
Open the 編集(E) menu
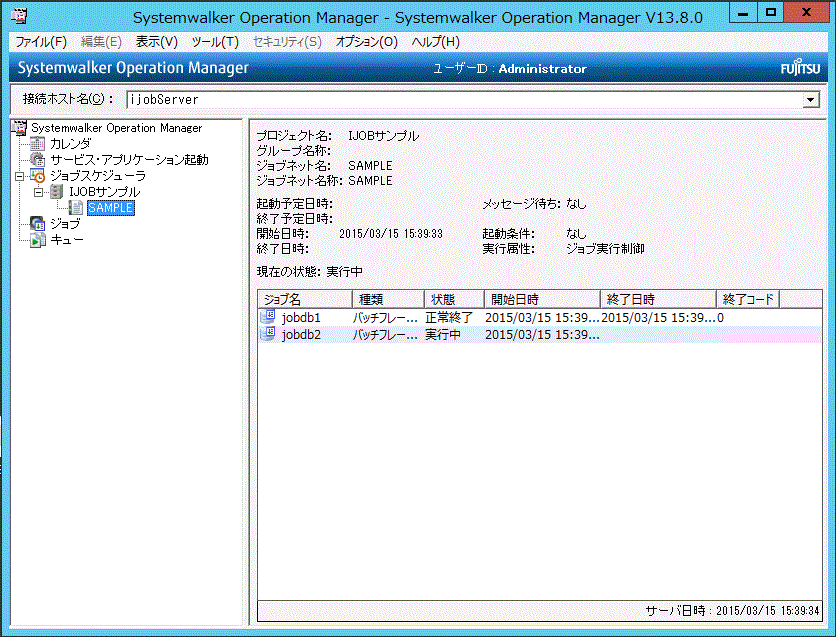tap(101, 42)
